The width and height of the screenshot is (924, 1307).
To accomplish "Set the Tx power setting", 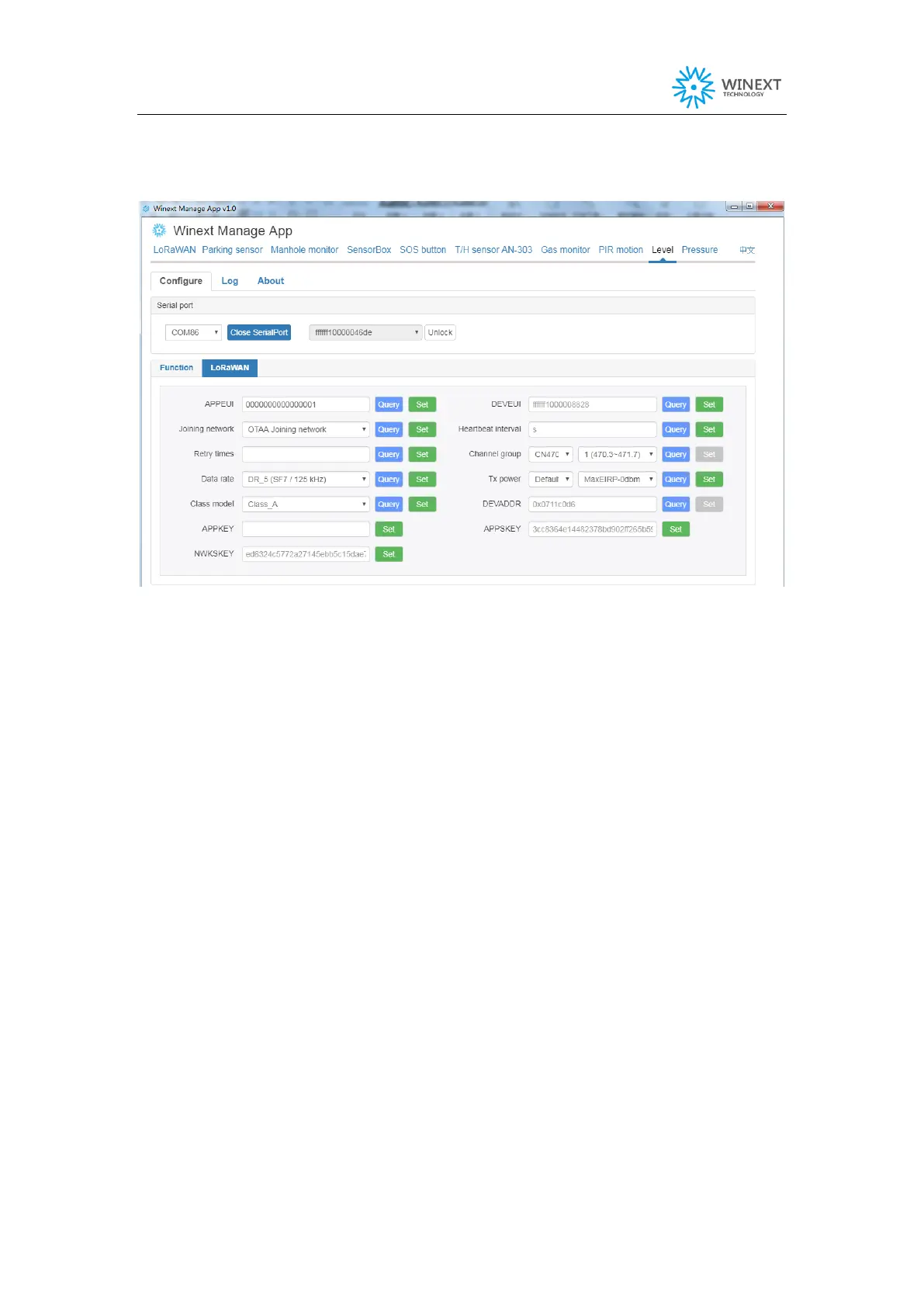I will tap(709, 479).
